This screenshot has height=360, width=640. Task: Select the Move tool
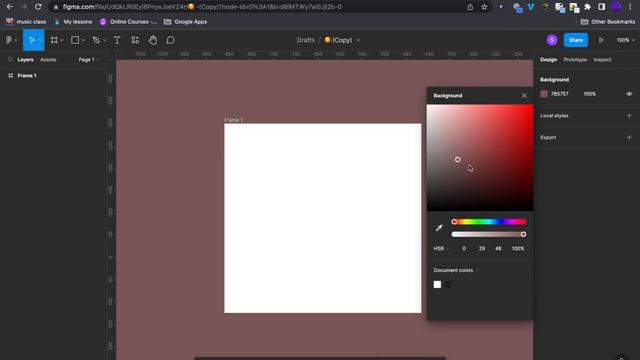(31, 40)
